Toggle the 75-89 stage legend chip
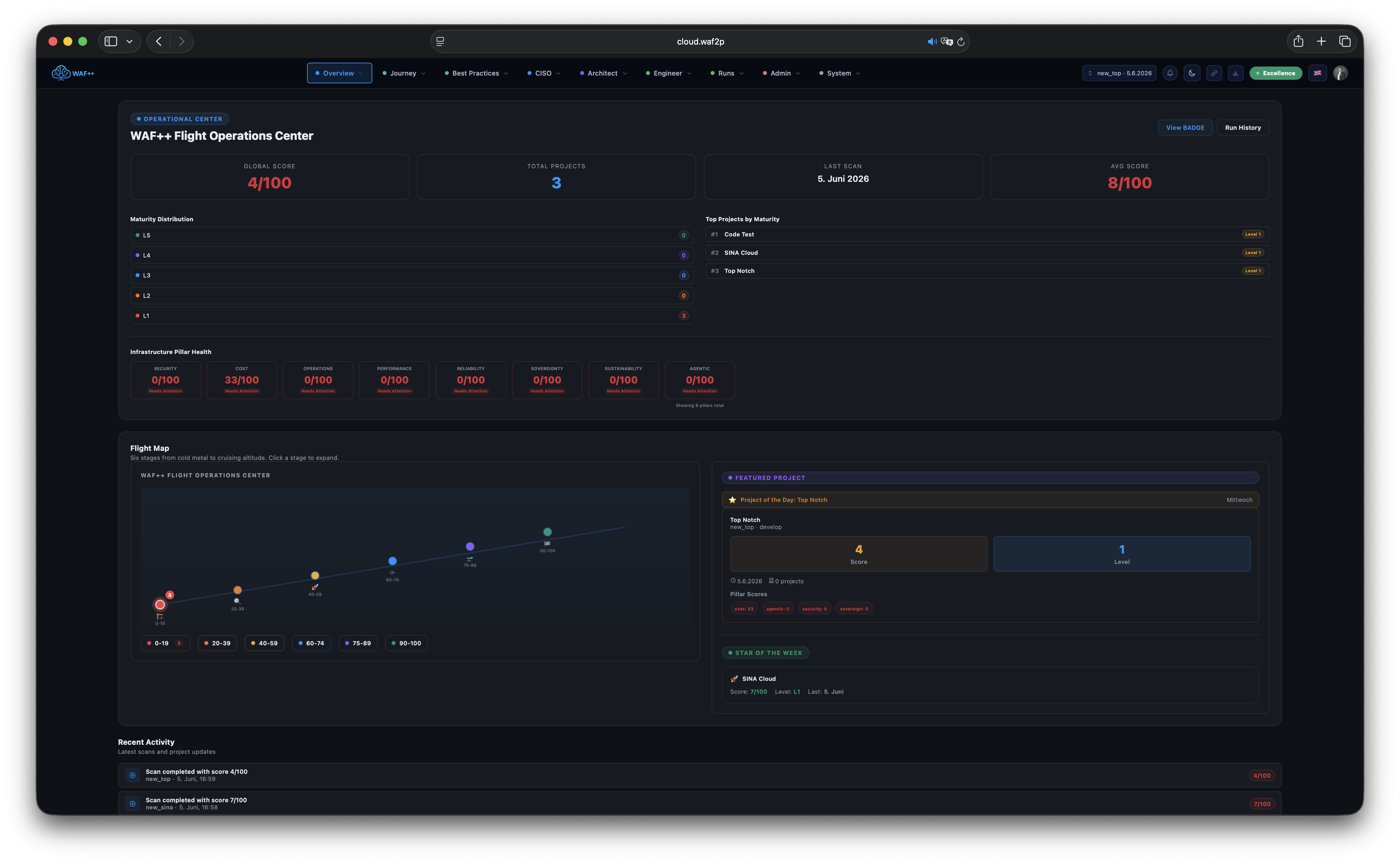This screenshot has height=863, width=1400. [358, 643]
